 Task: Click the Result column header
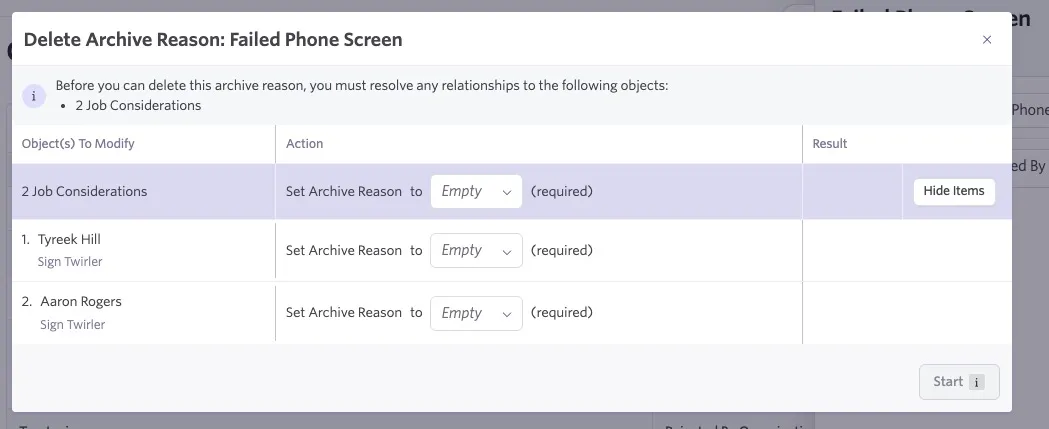click(x=830, y=144)
